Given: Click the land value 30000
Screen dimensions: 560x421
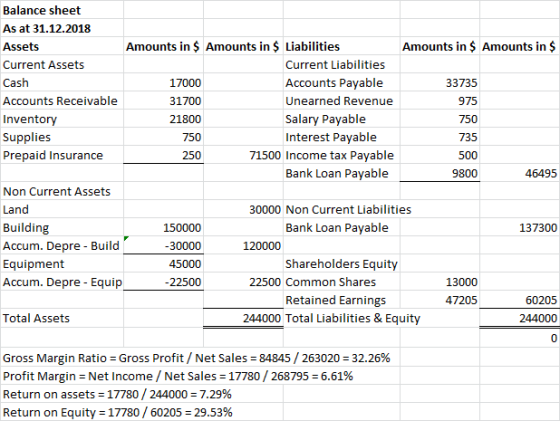Looking at the screenshot, I should (x=244, y=209).
